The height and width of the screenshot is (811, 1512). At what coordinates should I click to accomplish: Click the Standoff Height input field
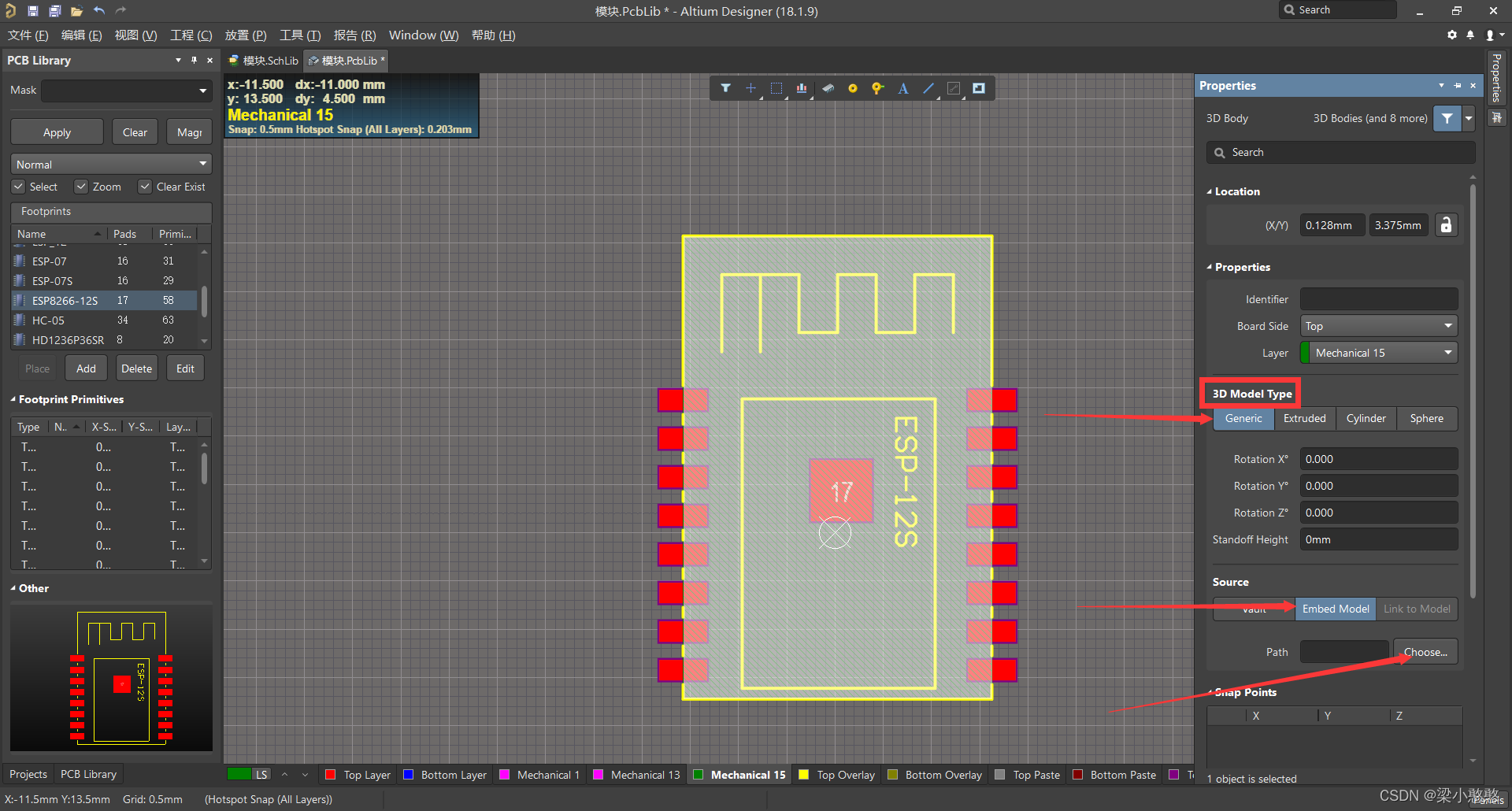coord(1379,539)
